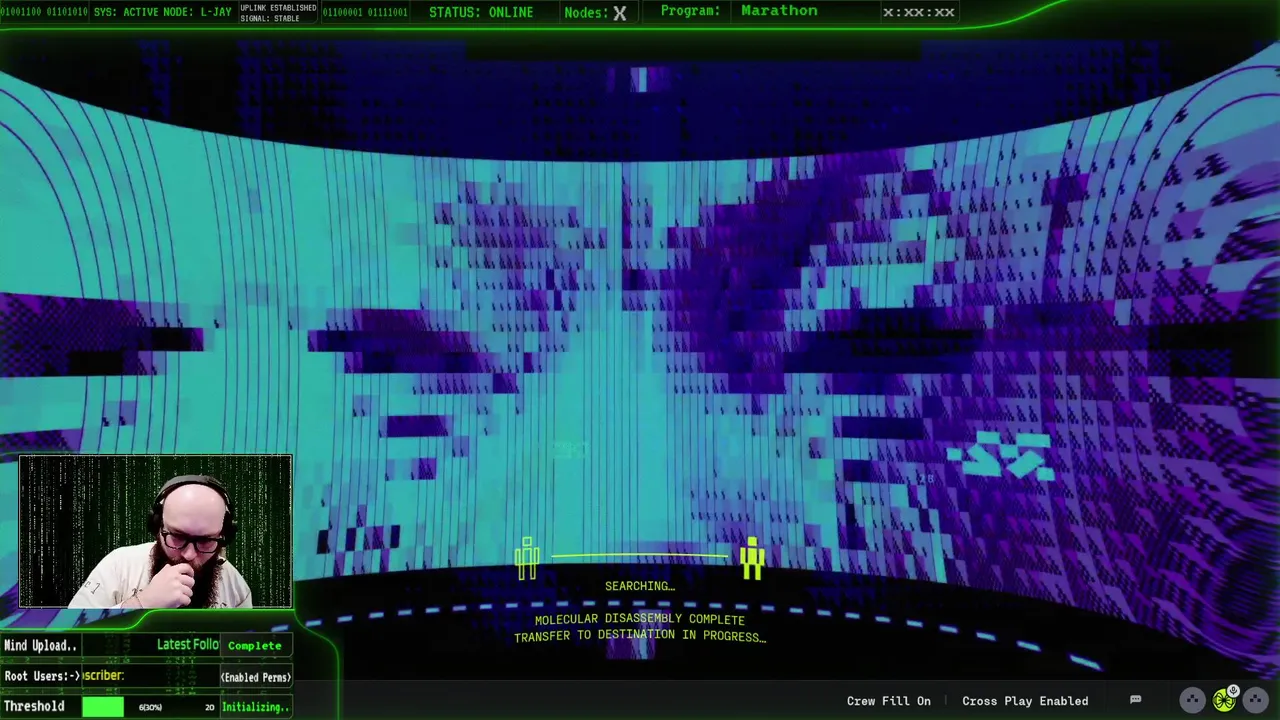
Task: Click MOLECULAR DISASSEMBLY COMPLETE message
Action: click(x=640, y=620)
